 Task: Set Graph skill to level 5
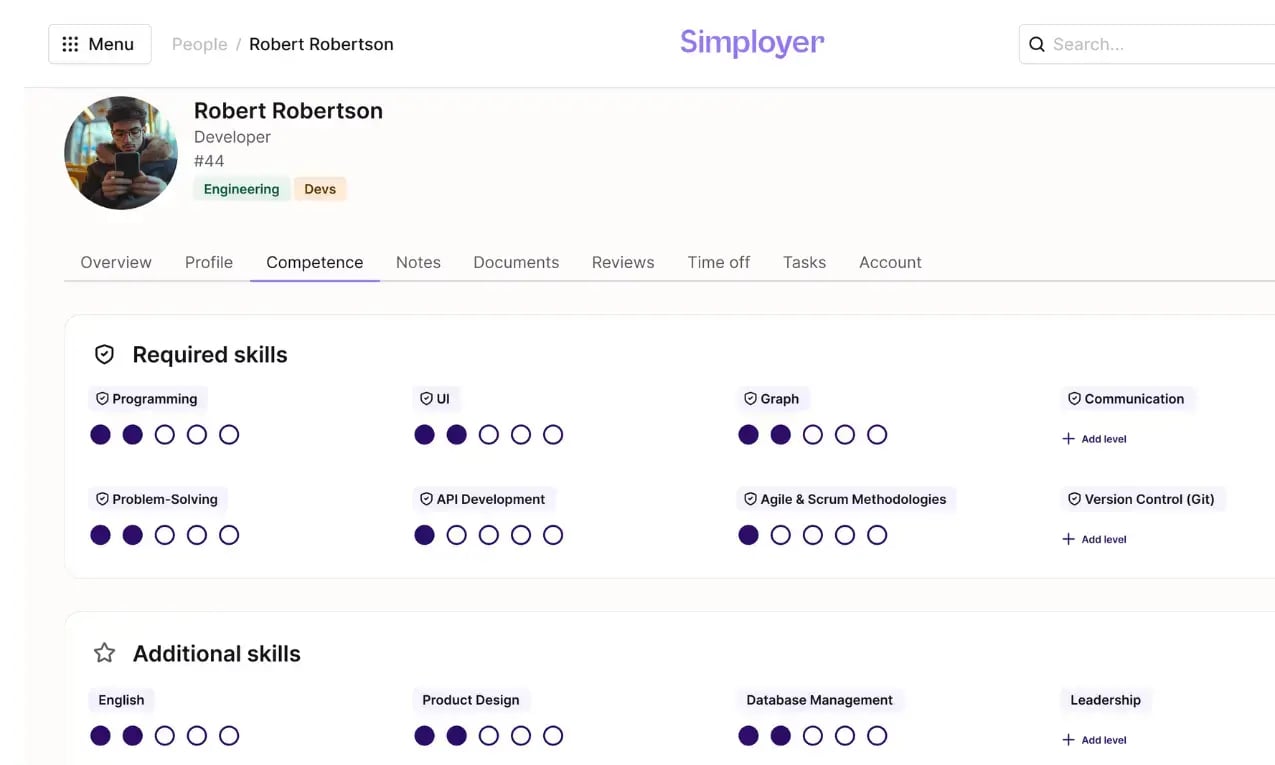877,435
